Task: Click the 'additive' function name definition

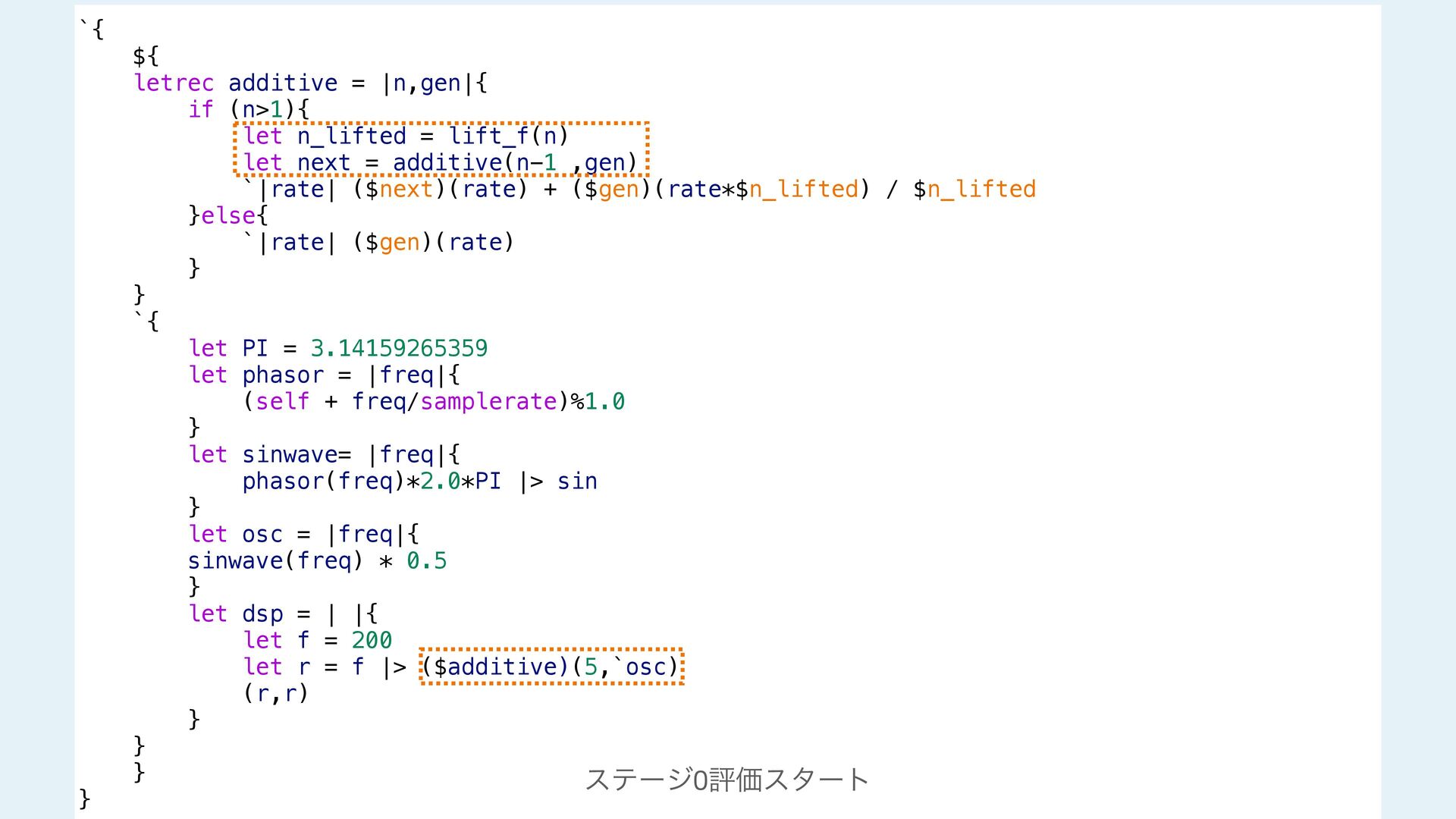Action: (x=282, y=83)
